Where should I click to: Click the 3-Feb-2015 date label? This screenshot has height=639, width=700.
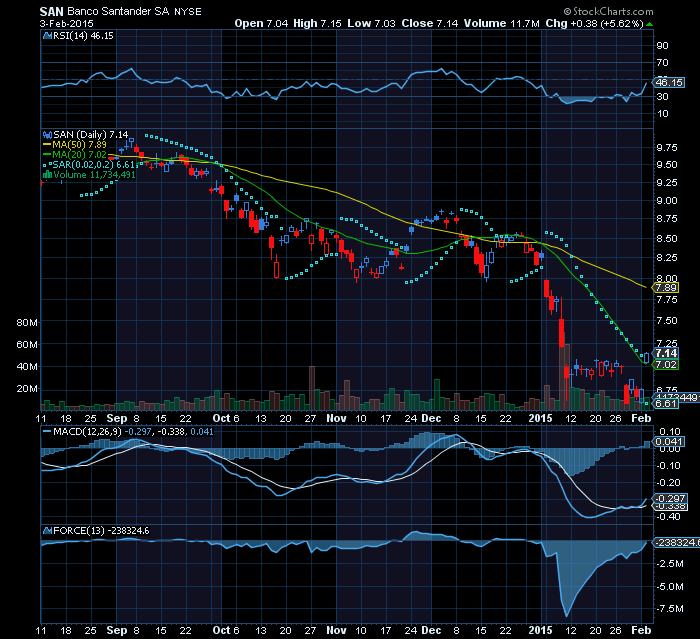tap(66, 24)
